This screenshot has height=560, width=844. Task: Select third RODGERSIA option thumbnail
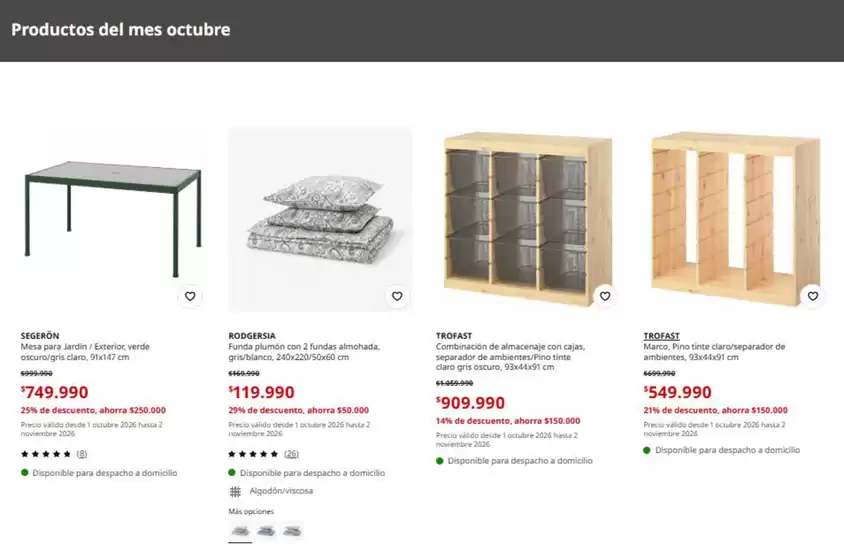(292, 531)
